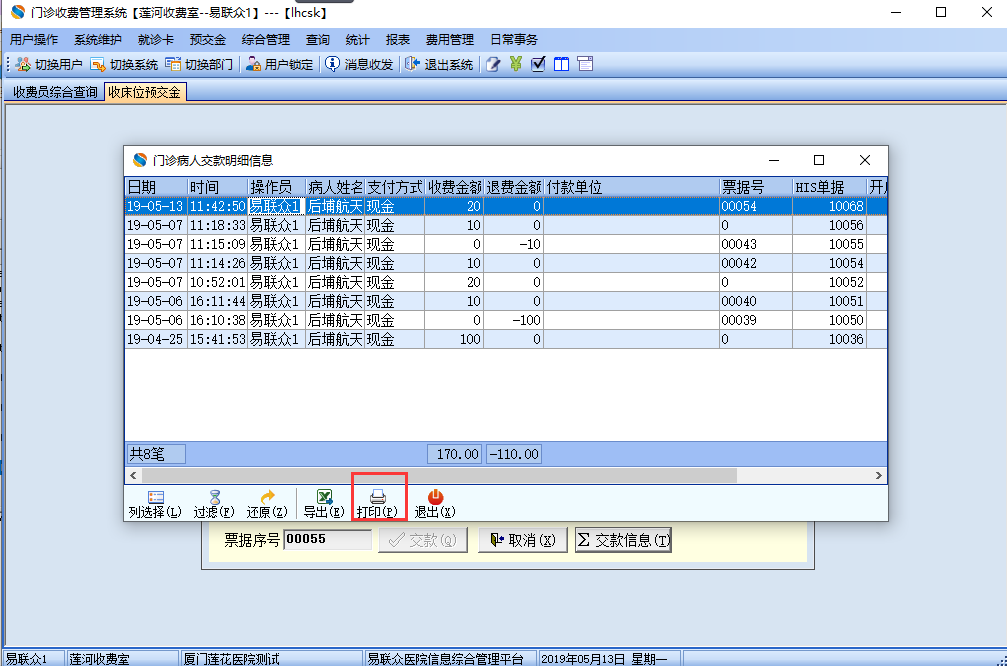Open the 预交金 menu
The width and height of the screenshot is (1007, 666).
click(x=208, y=40)
